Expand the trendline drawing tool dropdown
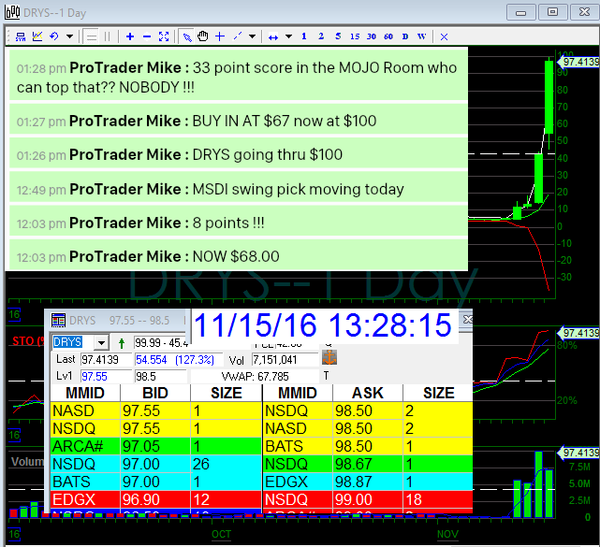Image resolution: width=600 pixels, height=547 pixels. [251, 36]
